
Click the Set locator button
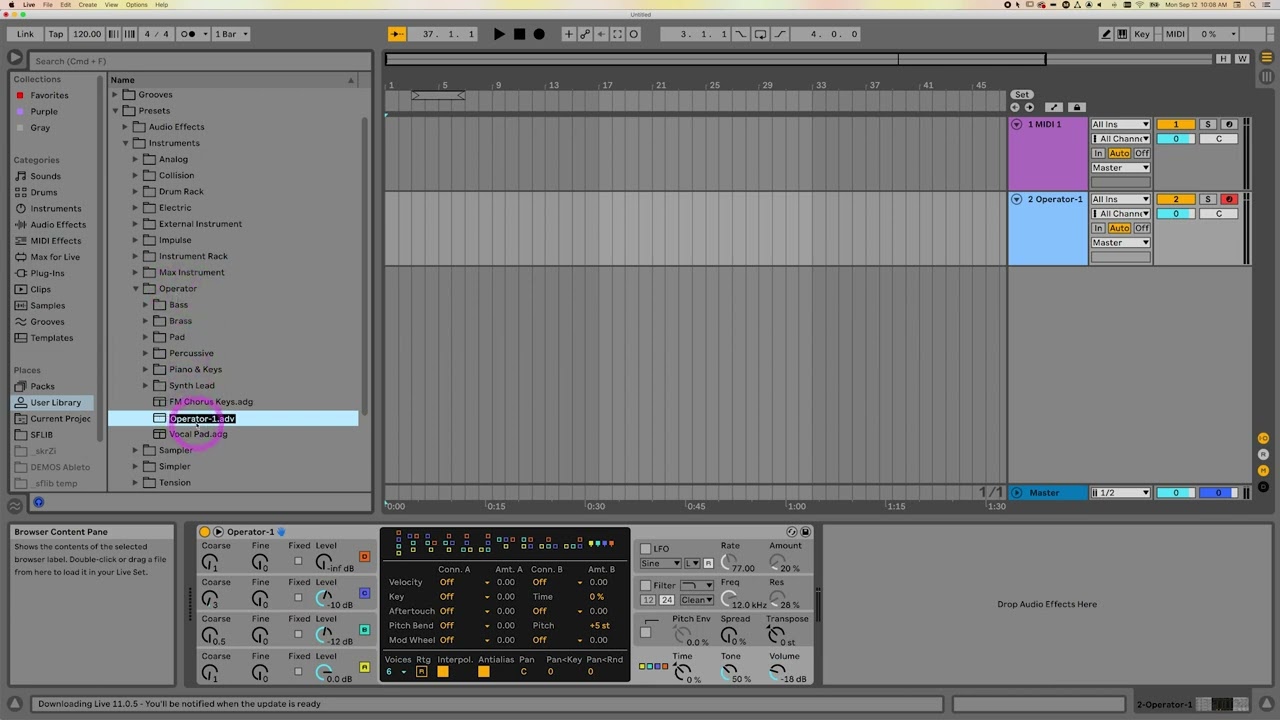1021,95
